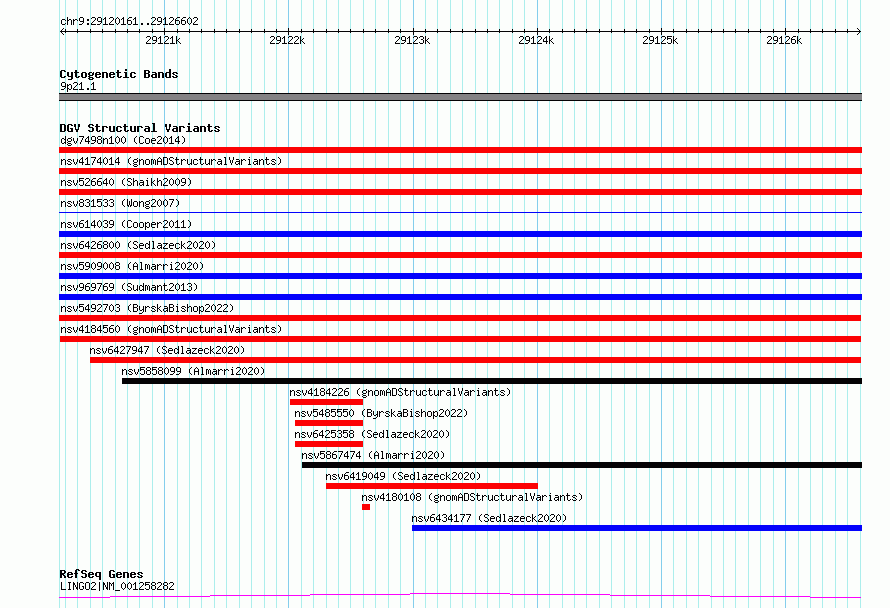Screen dimensions: 890x608
Task: Select nsv6427947 (Sedlazeck2020) label
Action: (167, 350)
